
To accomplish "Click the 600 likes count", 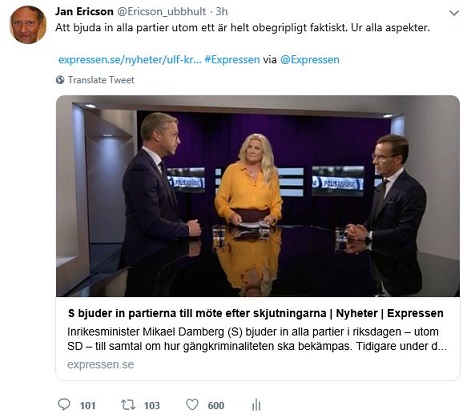I will tap(216, 405).
